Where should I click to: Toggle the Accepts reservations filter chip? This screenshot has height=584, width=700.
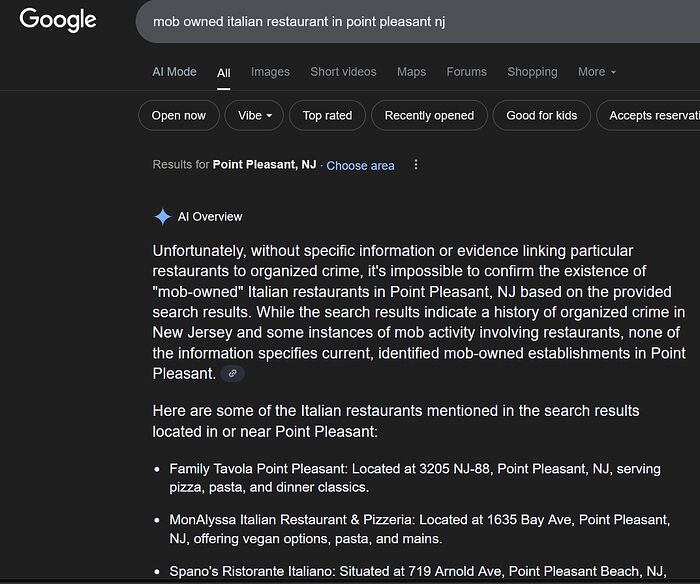click(x=648, y=116)
